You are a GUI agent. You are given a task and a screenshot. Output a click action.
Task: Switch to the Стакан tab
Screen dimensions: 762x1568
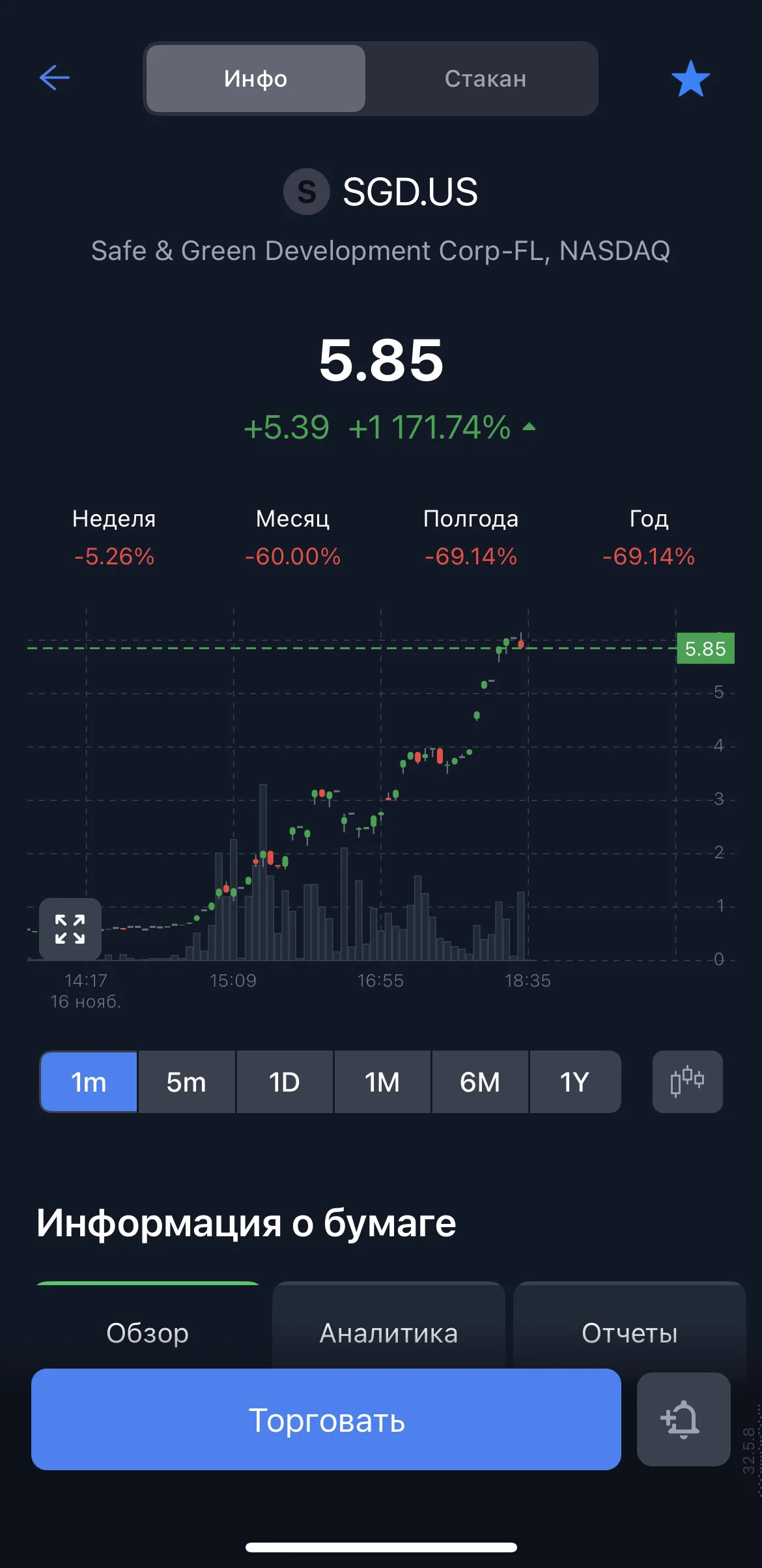pos(485,79)
